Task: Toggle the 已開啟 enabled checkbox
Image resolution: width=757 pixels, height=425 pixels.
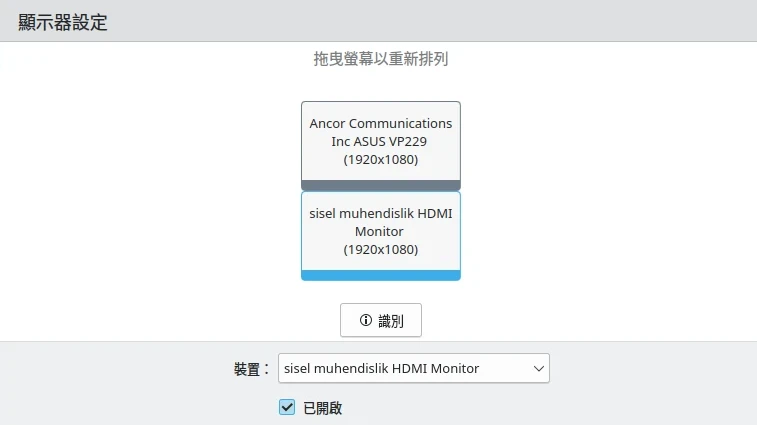Action: (x=287, y=407)
